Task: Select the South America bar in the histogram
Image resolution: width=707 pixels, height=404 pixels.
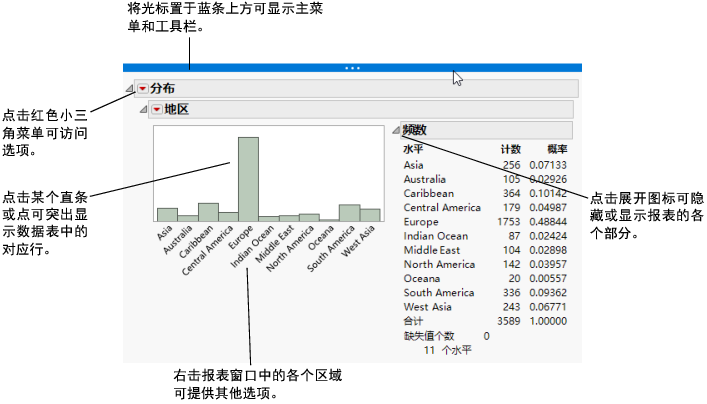Action: pos(349,213)
